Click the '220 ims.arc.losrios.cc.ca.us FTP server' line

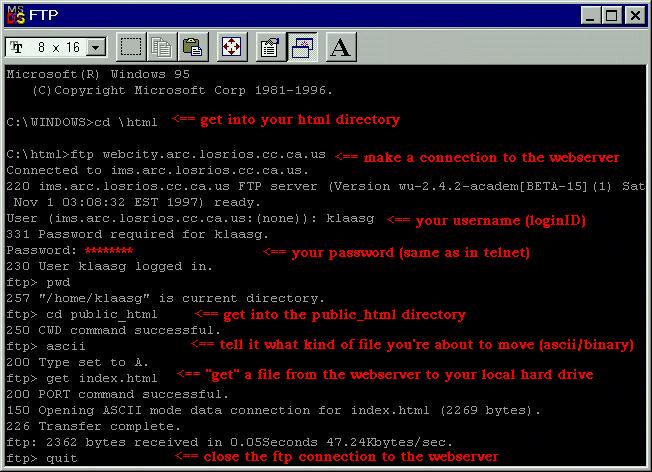tap(325, 186)
